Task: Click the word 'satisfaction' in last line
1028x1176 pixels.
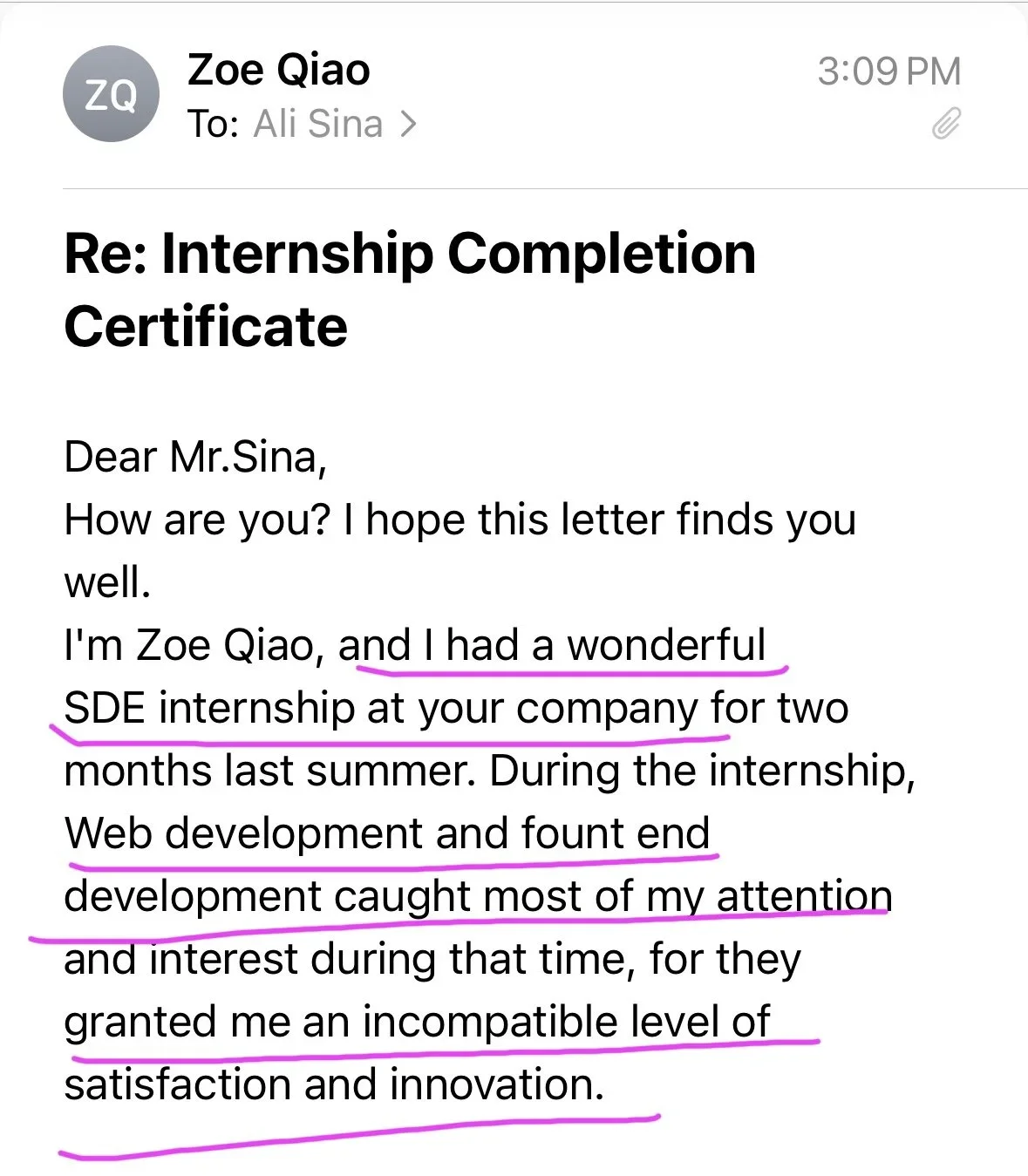Action: pyautogui.click(x=178, y=1084)
